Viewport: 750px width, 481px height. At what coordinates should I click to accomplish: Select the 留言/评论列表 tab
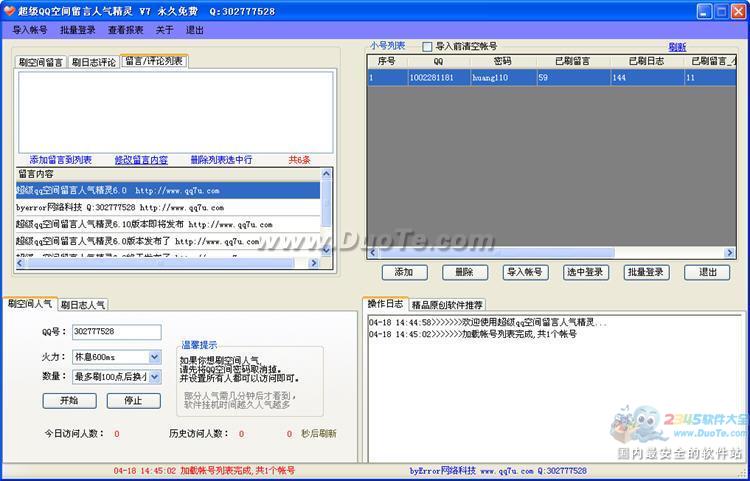coord(154,61)
